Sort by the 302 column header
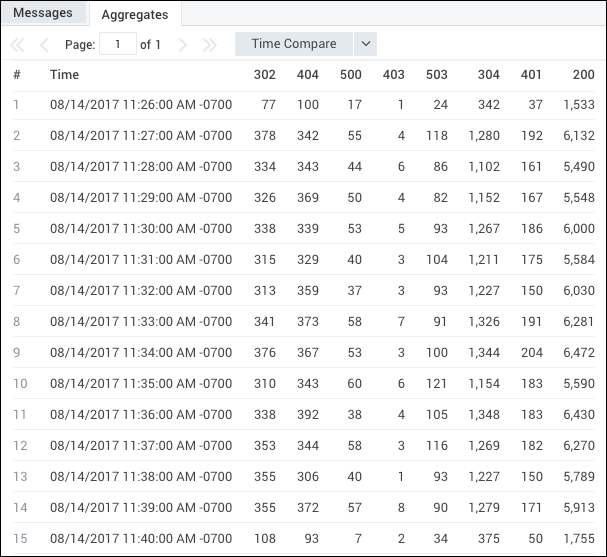 pyautogui.click(x=265, y=75)
